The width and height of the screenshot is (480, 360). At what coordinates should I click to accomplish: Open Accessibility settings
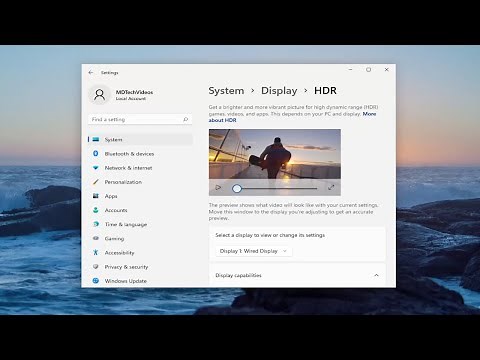click(140, 253)
